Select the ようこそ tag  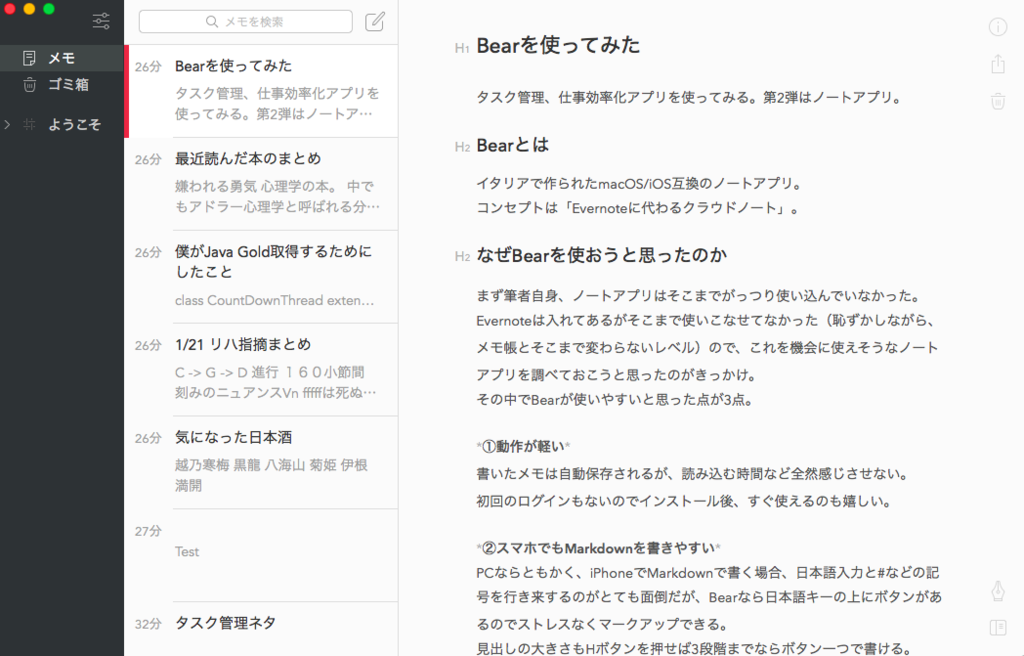[x=62, y=124]
